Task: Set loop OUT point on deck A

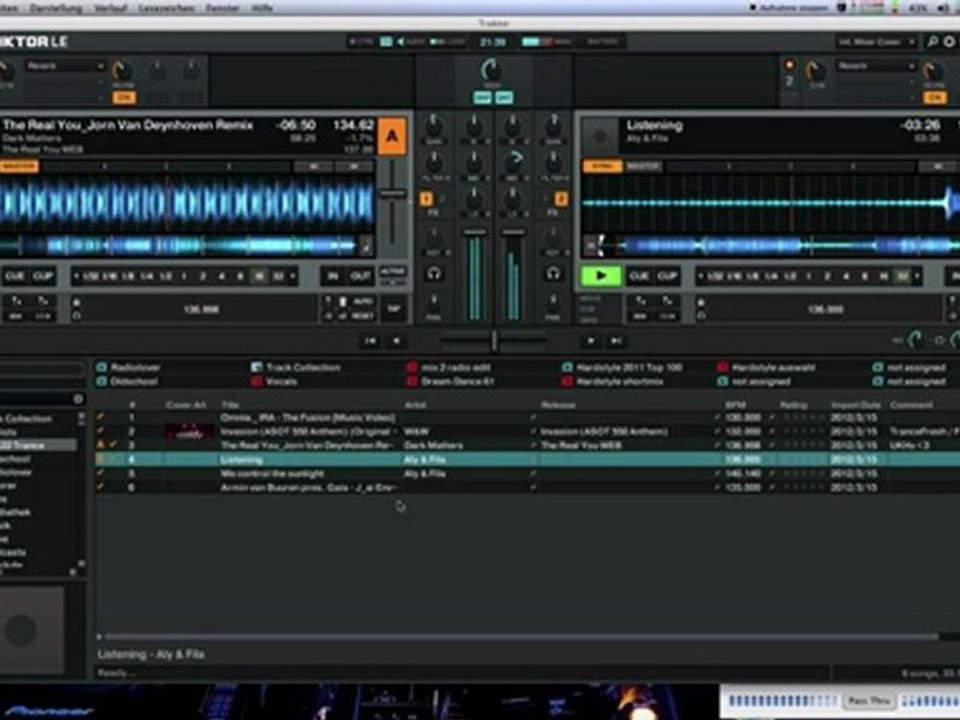Action: point(360,276)
